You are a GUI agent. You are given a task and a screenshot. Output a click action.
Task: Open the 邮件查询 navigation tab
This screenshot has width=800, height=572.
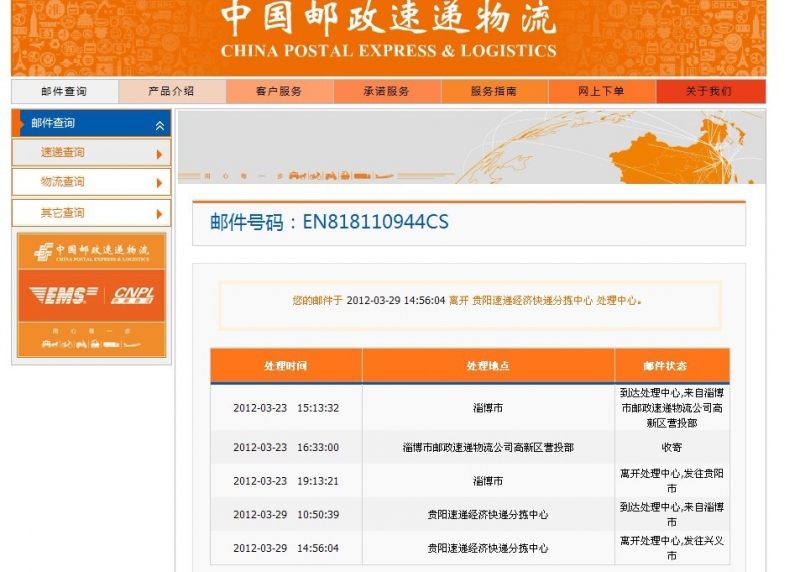click(65, 91)
